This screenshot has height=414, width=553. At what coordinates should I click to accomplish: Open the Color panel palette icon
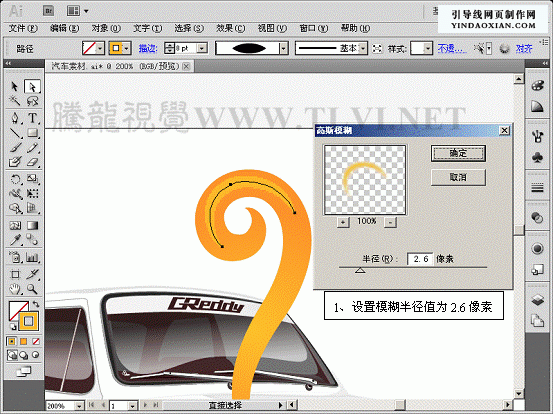point(537,86)
